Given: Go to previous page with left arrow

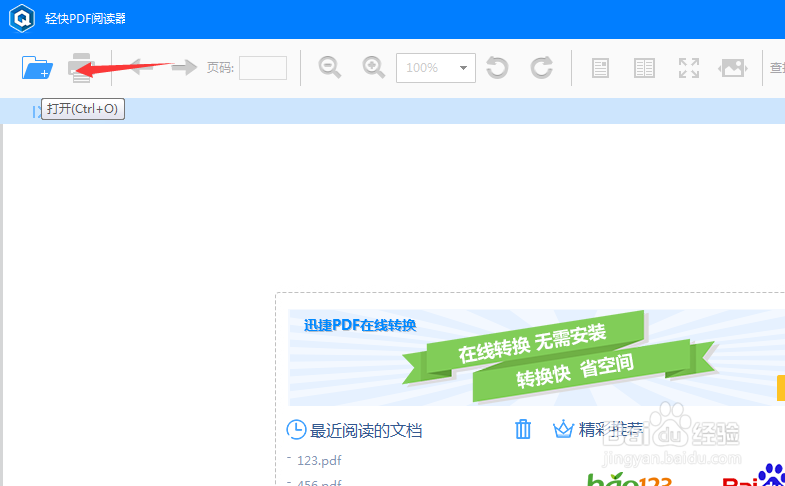Looking at the screenshot, I should (142, 68).
